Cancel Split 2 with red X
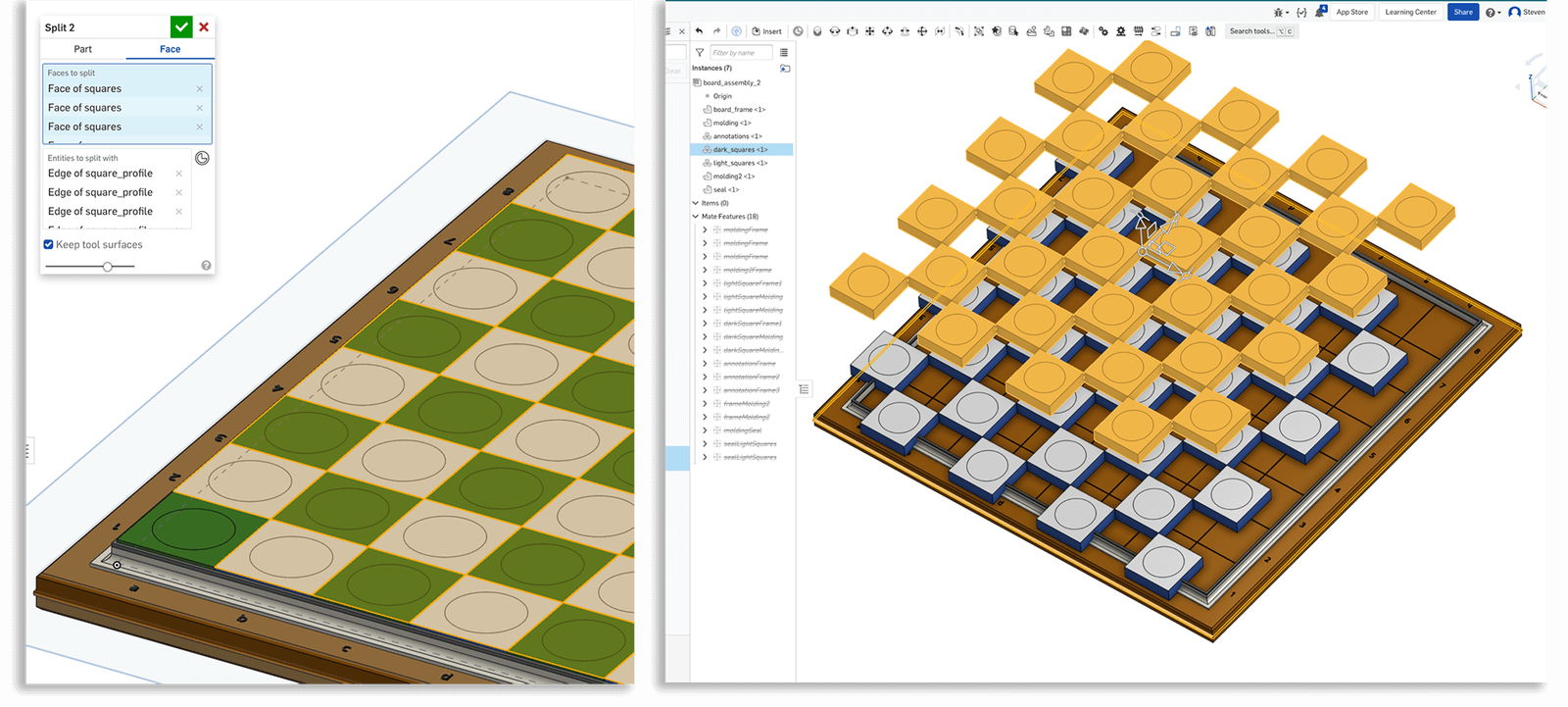Screen dimensions: 1568x707 tap(204, 27)
